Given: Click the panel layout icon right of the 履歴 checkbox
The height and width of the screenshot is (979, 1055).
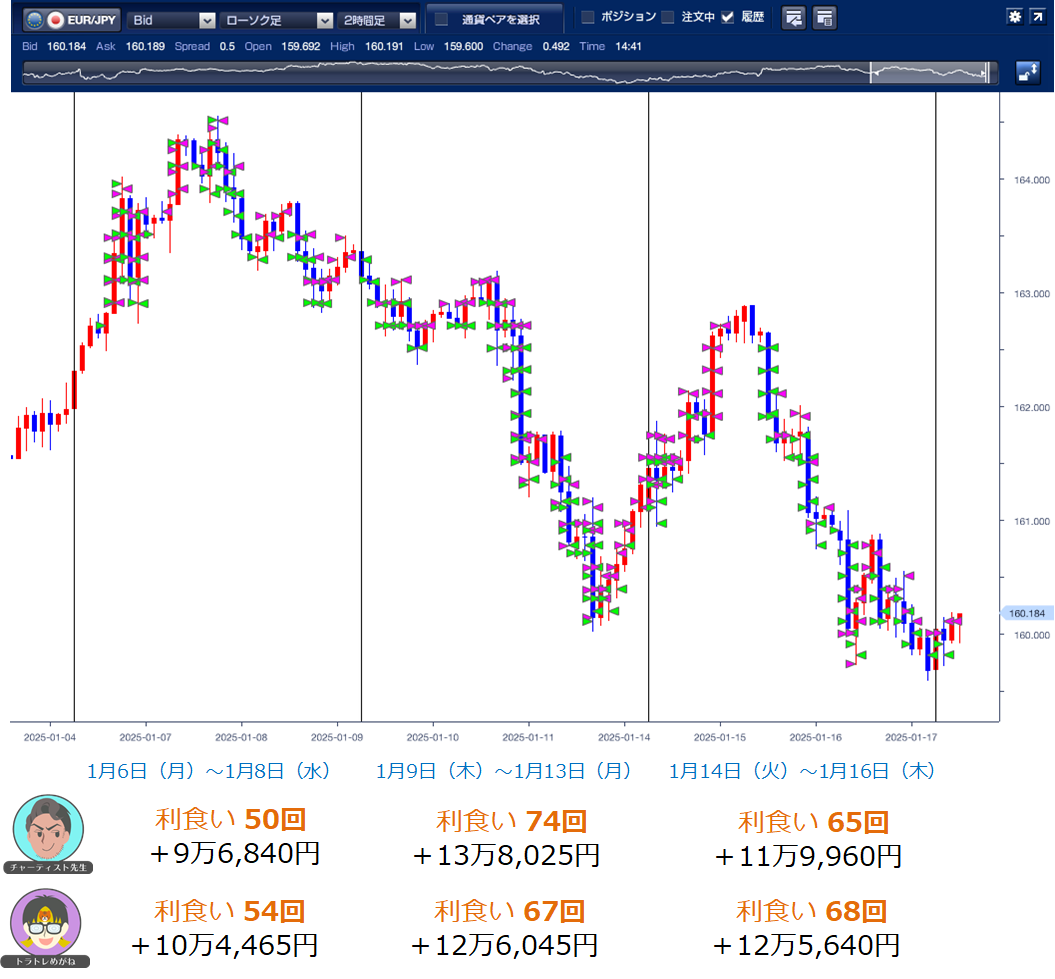Looking at the screenshot, I should 825,18.
